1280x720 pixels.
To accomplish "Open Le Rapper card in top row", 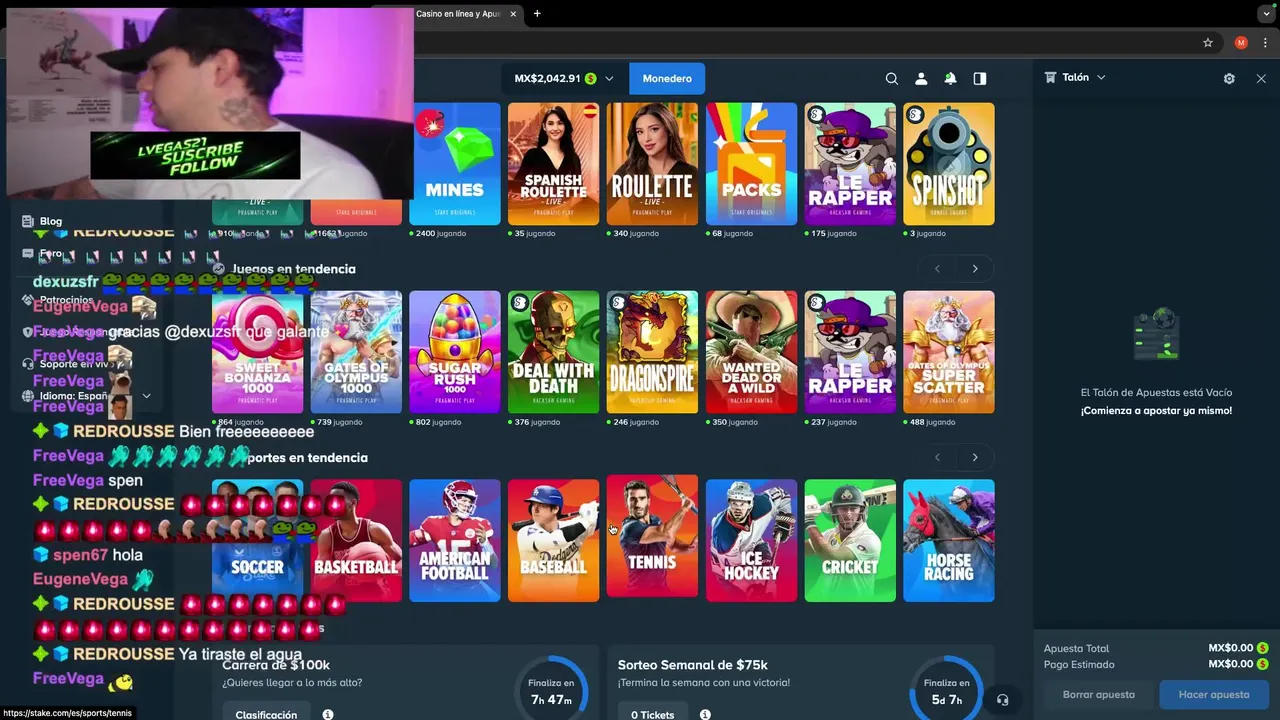I will coord(850,164).
